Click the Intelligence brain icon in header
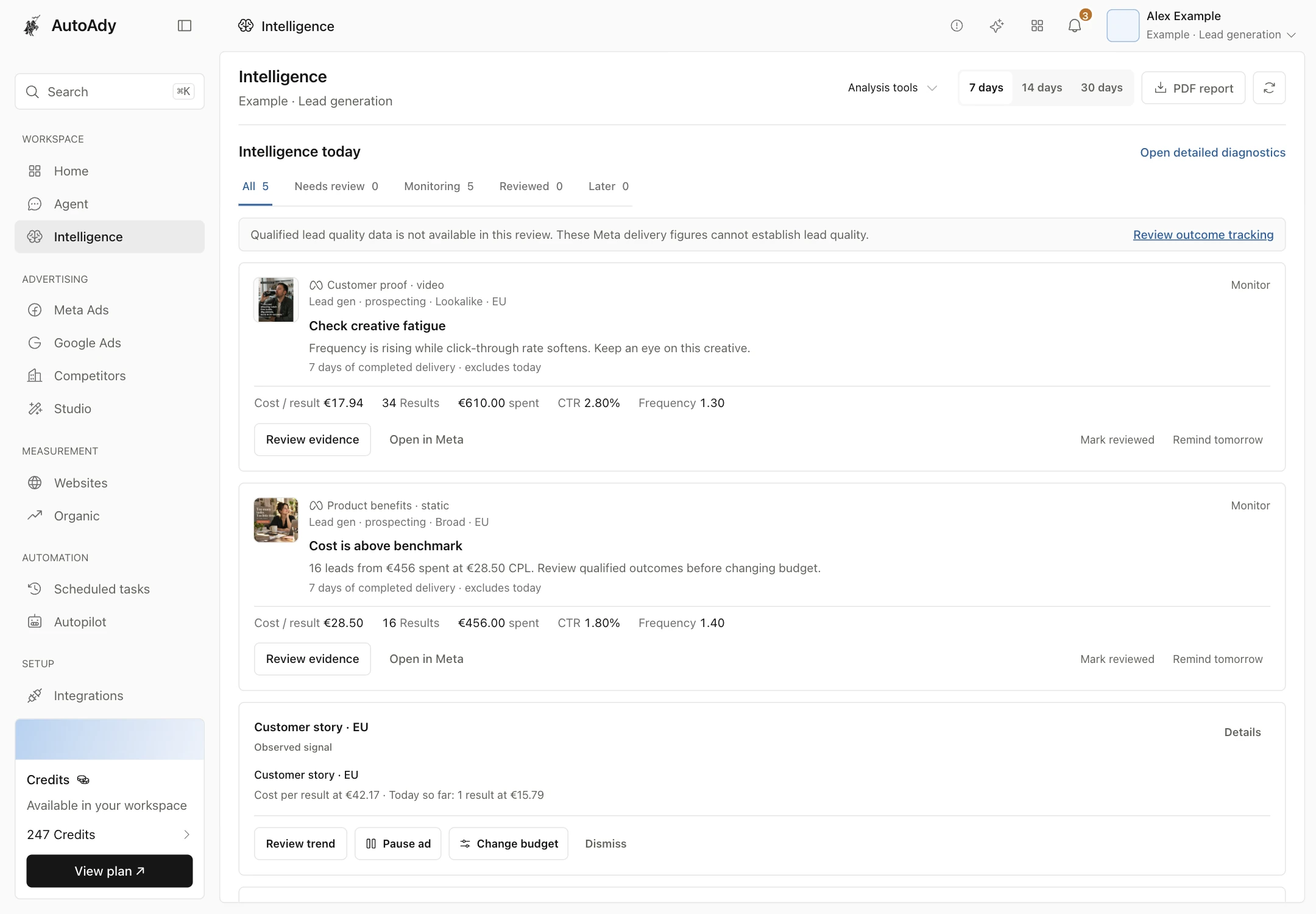1316x914 pixels. [246, 26]
